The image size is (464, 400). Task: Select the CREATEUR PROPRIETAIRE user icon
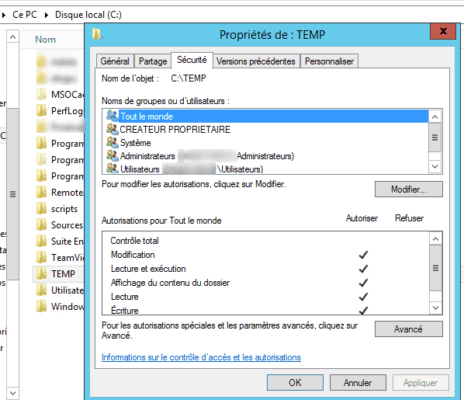click(112, 129)
